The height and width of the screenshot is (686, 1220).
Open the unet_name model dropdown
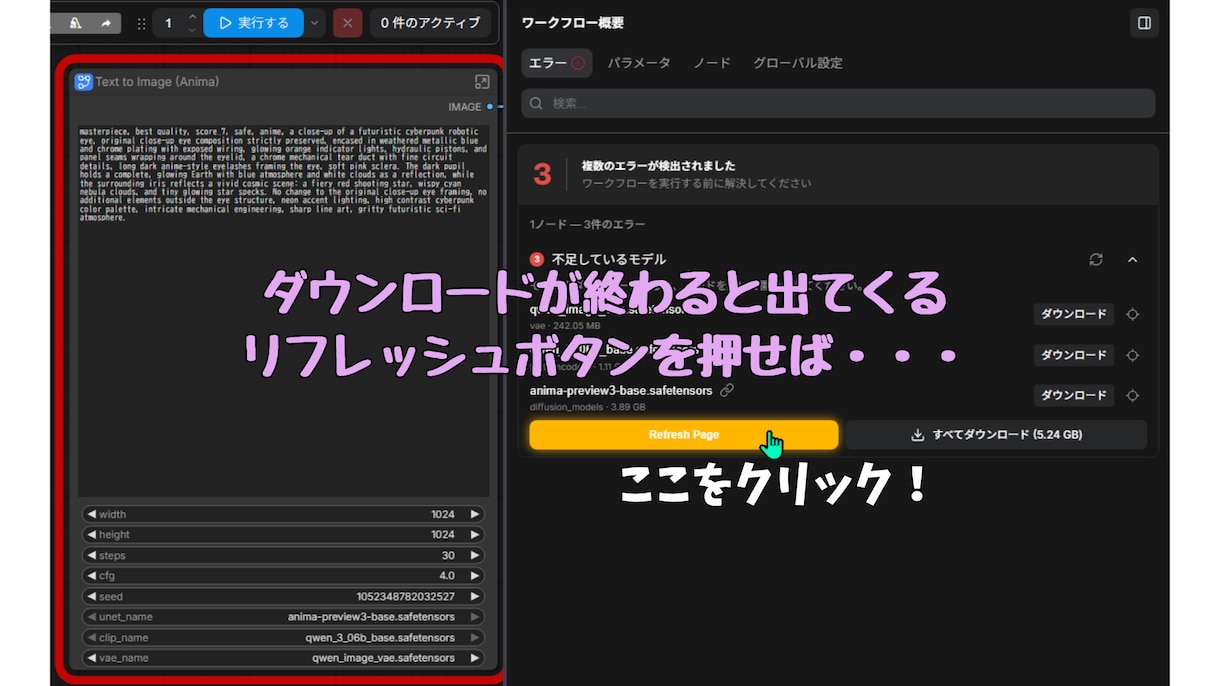coord(284,617)
